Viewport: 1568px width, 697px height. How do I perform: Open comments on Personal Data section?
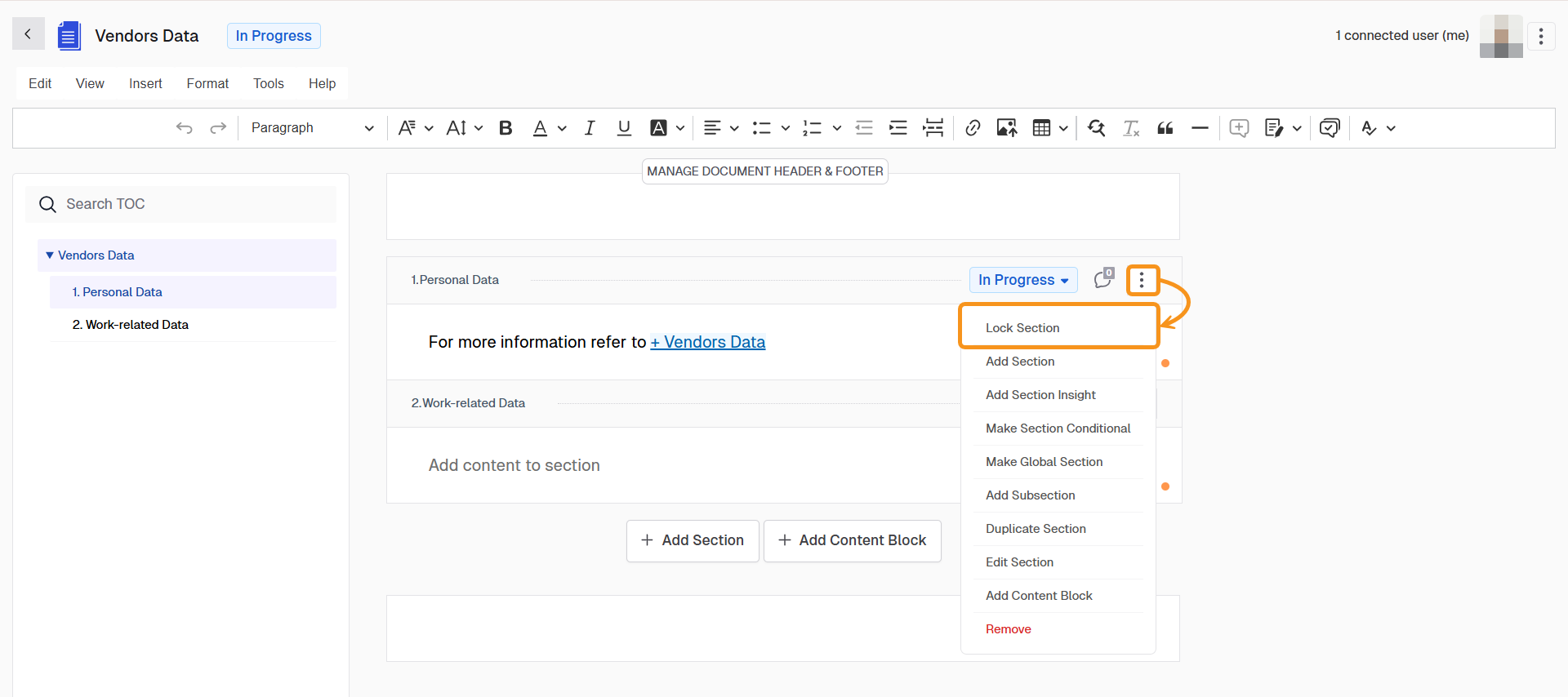point(1103,279)
